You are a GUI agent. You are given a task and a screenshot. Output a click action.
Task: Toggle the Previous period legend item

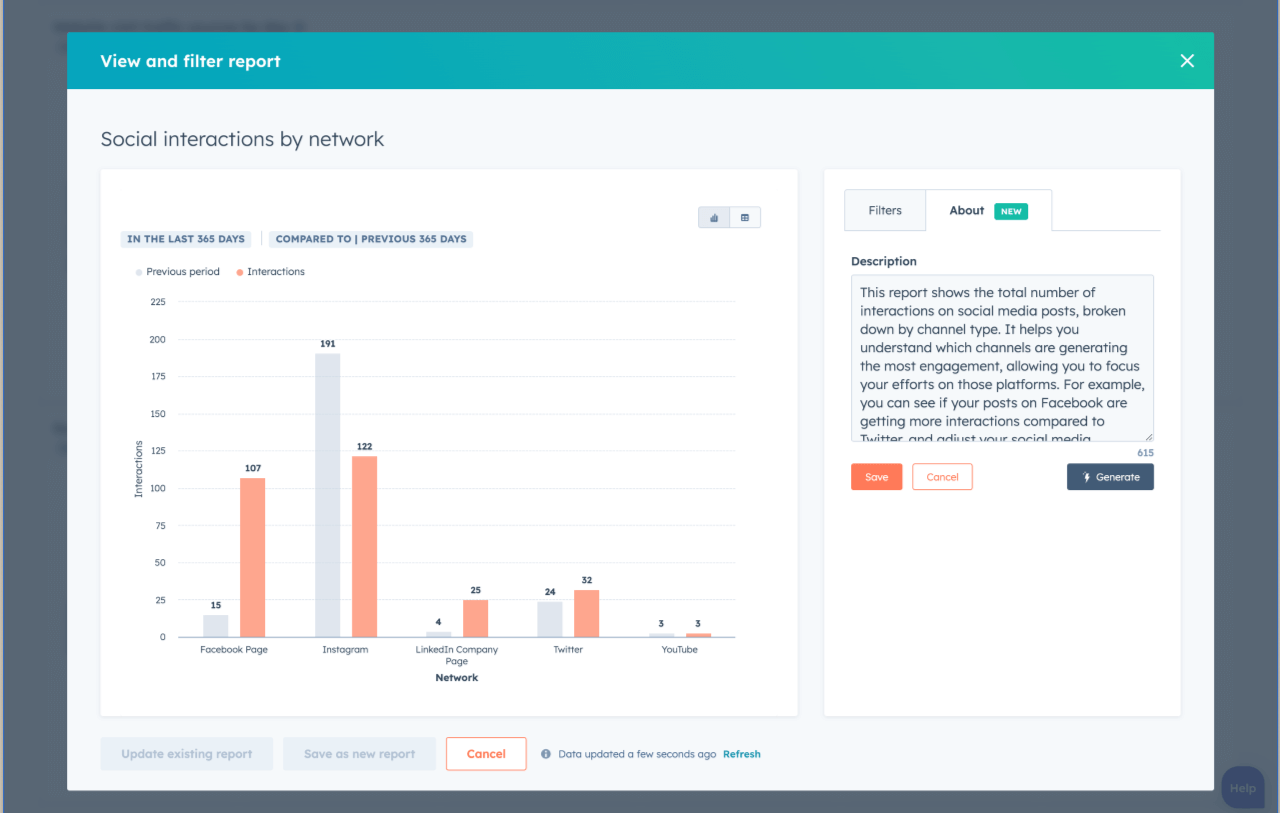coord(178,272)
